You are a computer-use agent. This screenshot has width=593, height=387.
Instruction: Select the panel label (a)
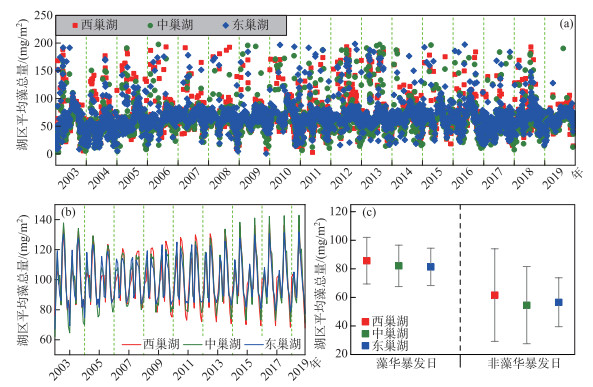click(566, 24)
